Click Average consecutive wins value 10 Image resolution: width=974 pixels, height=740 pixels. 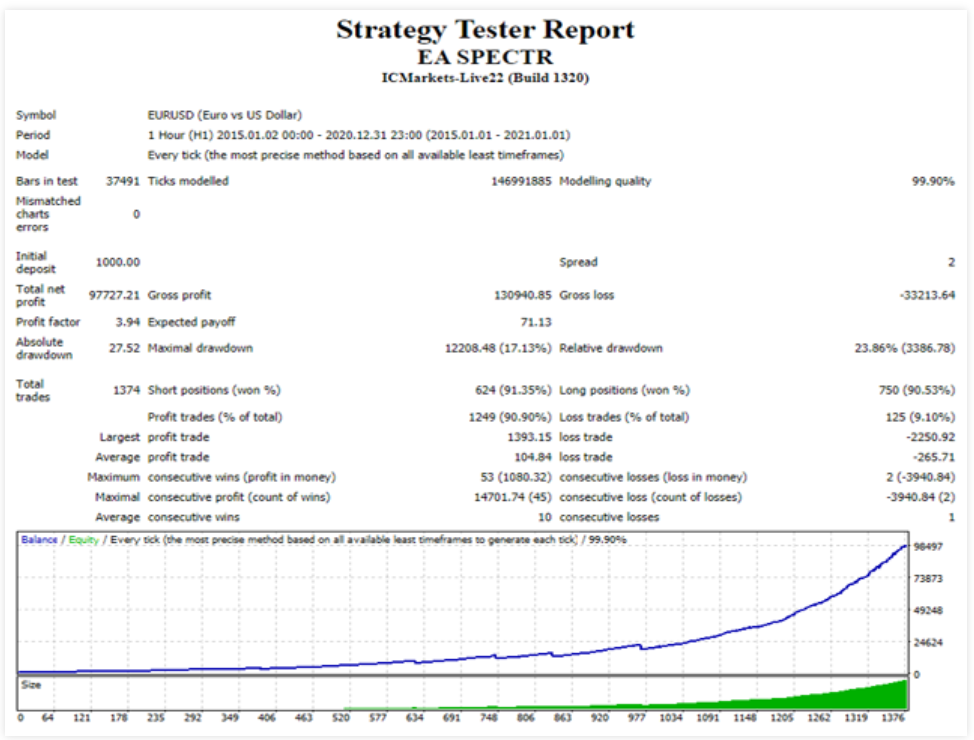(545, 517)
